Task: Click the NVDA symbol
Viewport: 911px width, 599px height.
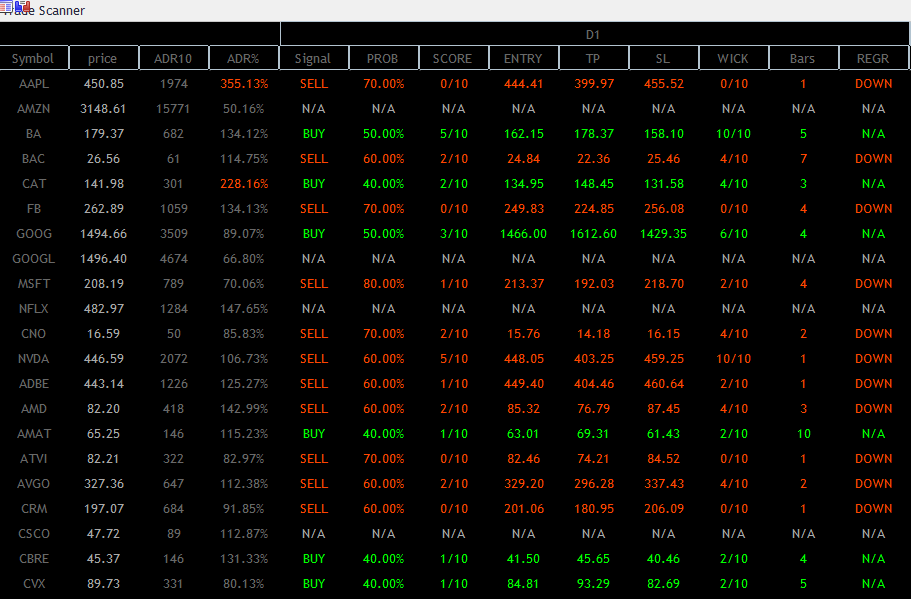Action: tap(34, 358)
